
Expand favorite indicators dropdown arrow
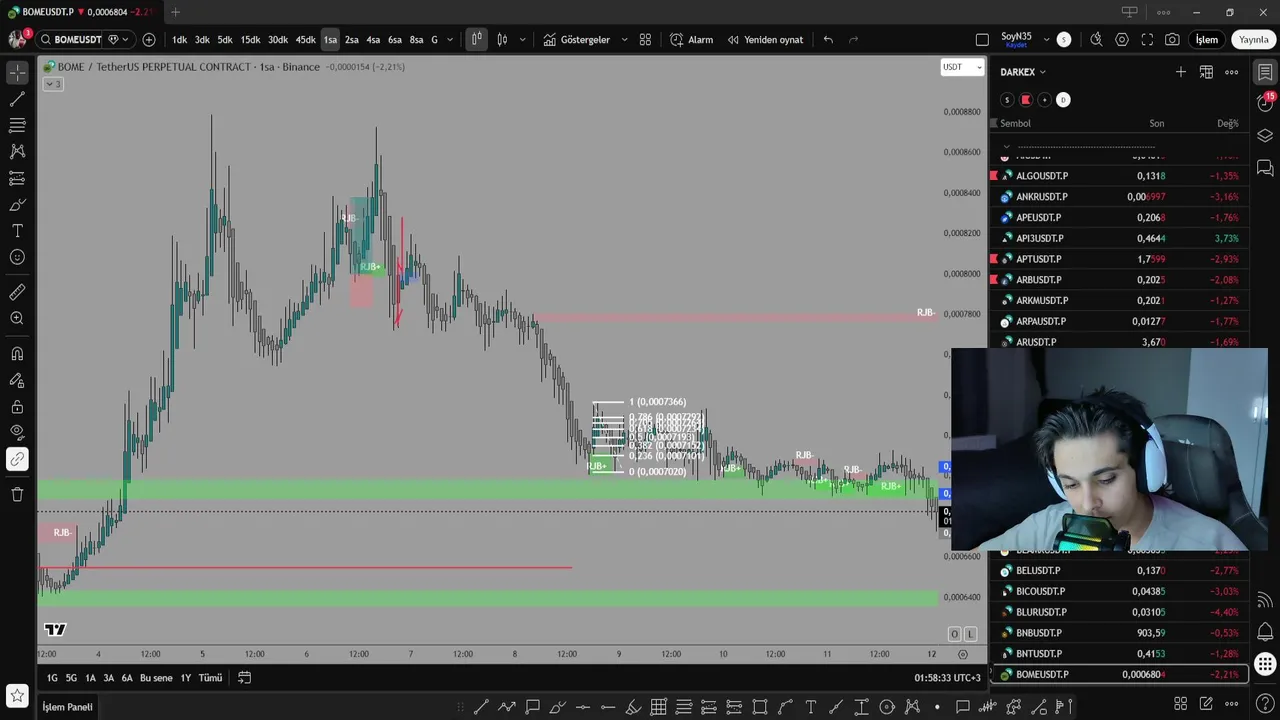pyautogui.click(x=625, y=40)
